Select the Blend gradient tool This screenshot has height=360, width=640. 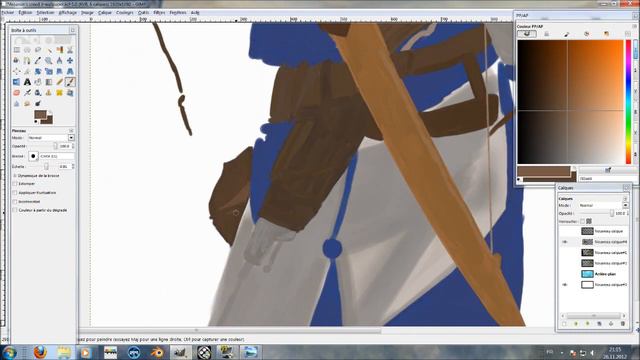[x=49, y=82]
